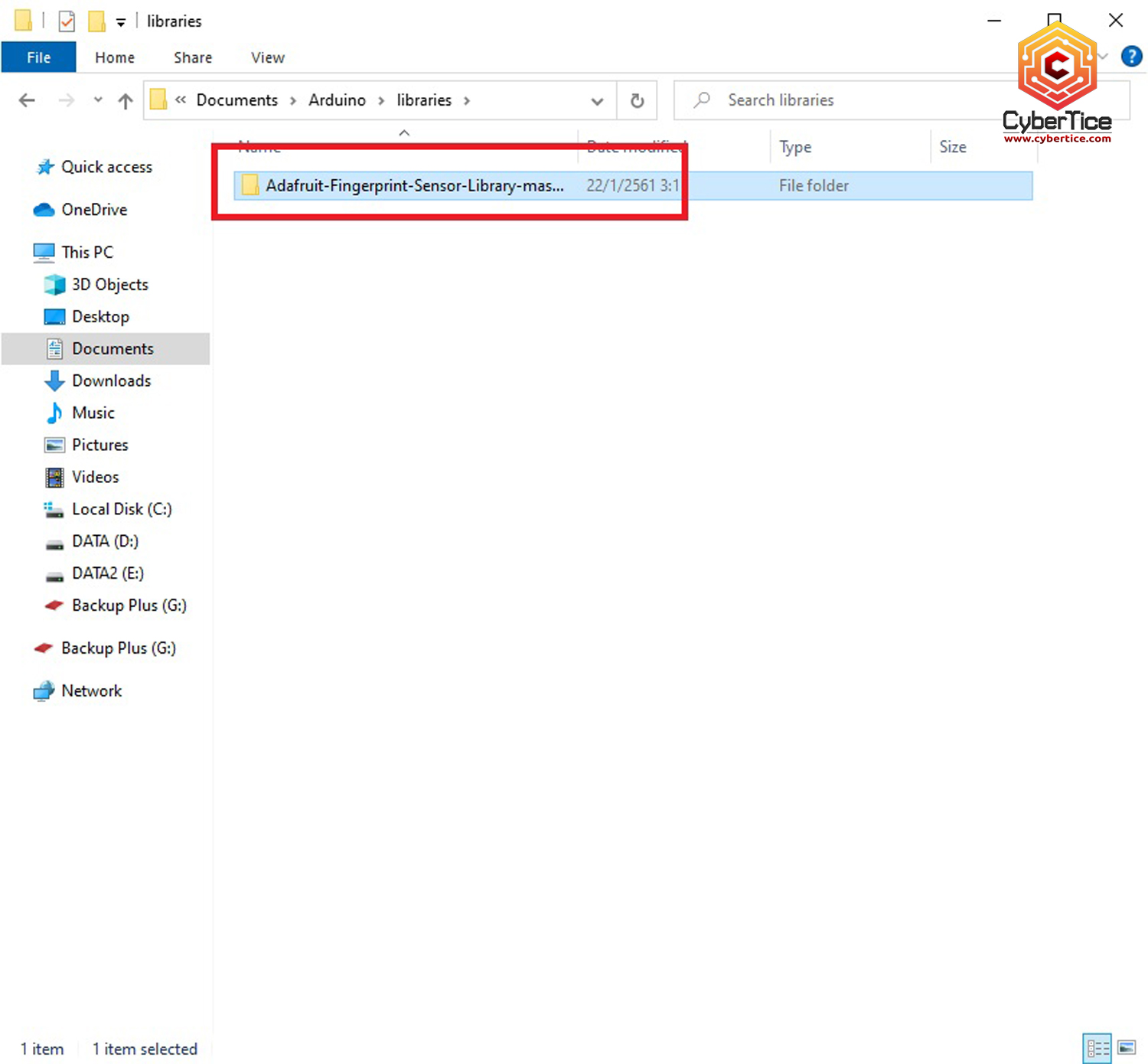
Task: Open the Recent locations dropdown arrow
Action: point(98,100)
